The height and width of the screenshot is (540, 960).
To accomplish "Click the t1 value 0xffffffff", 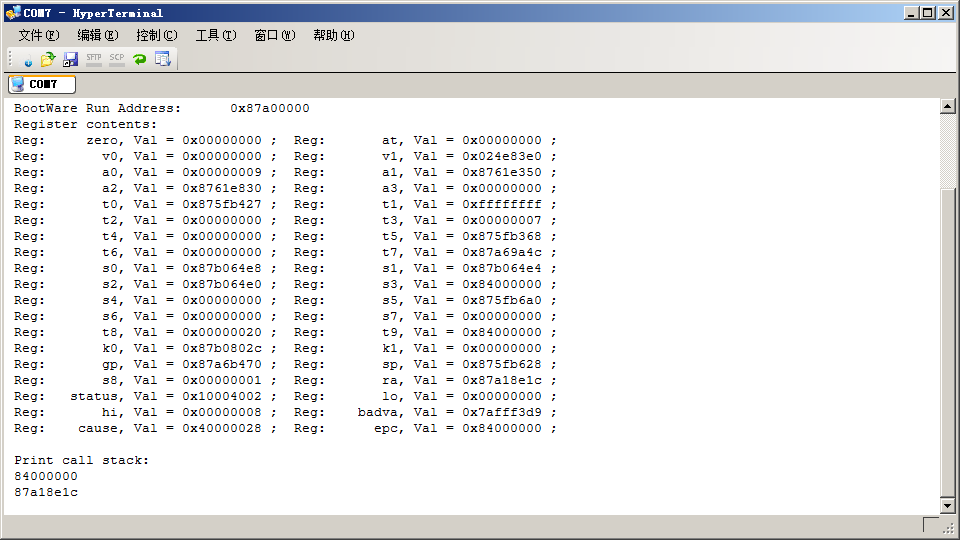I will click(x=502, y=204).
